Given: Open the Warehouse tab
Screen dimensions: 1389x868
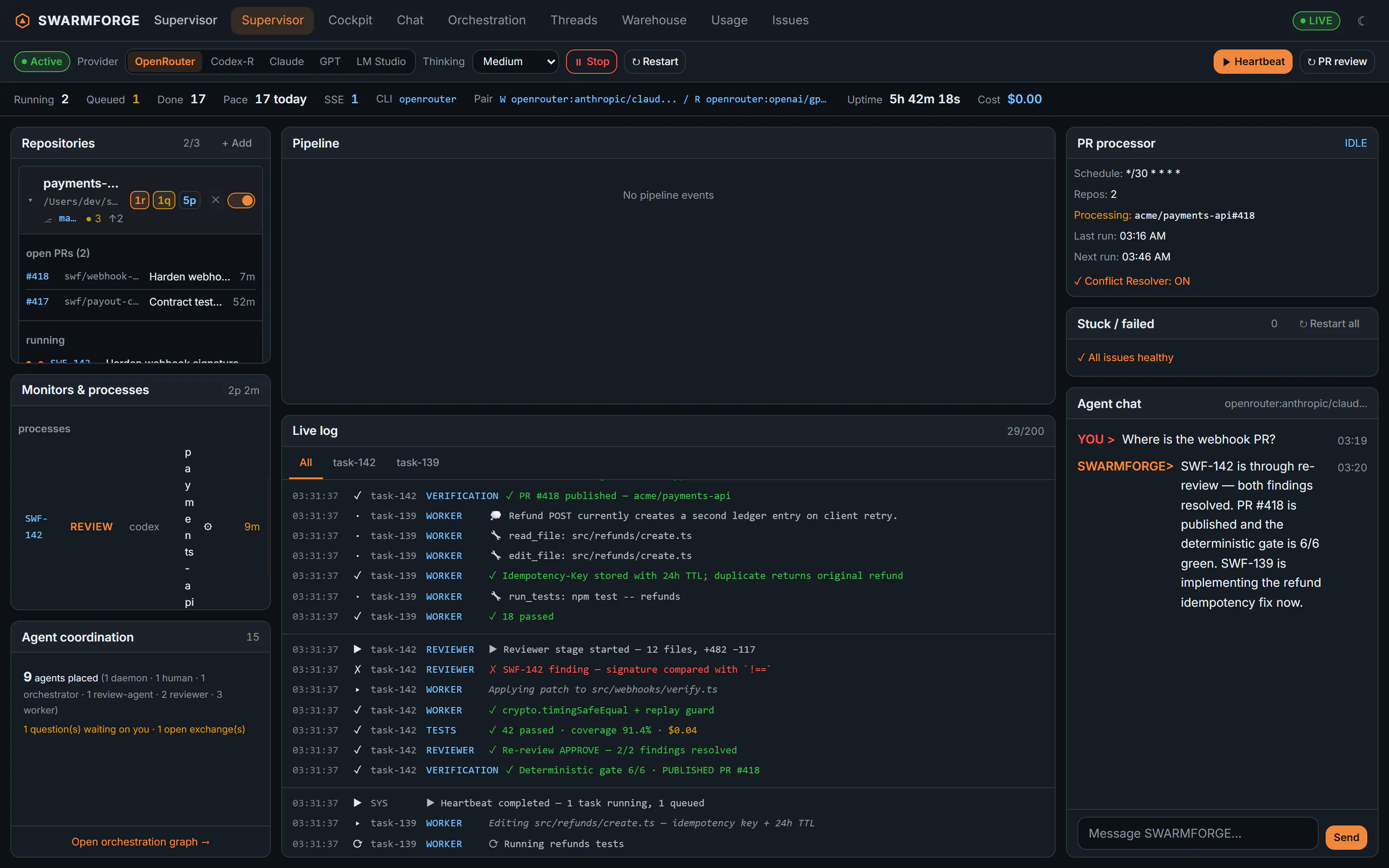Looking at the screenshot, I should click(654, 21).
